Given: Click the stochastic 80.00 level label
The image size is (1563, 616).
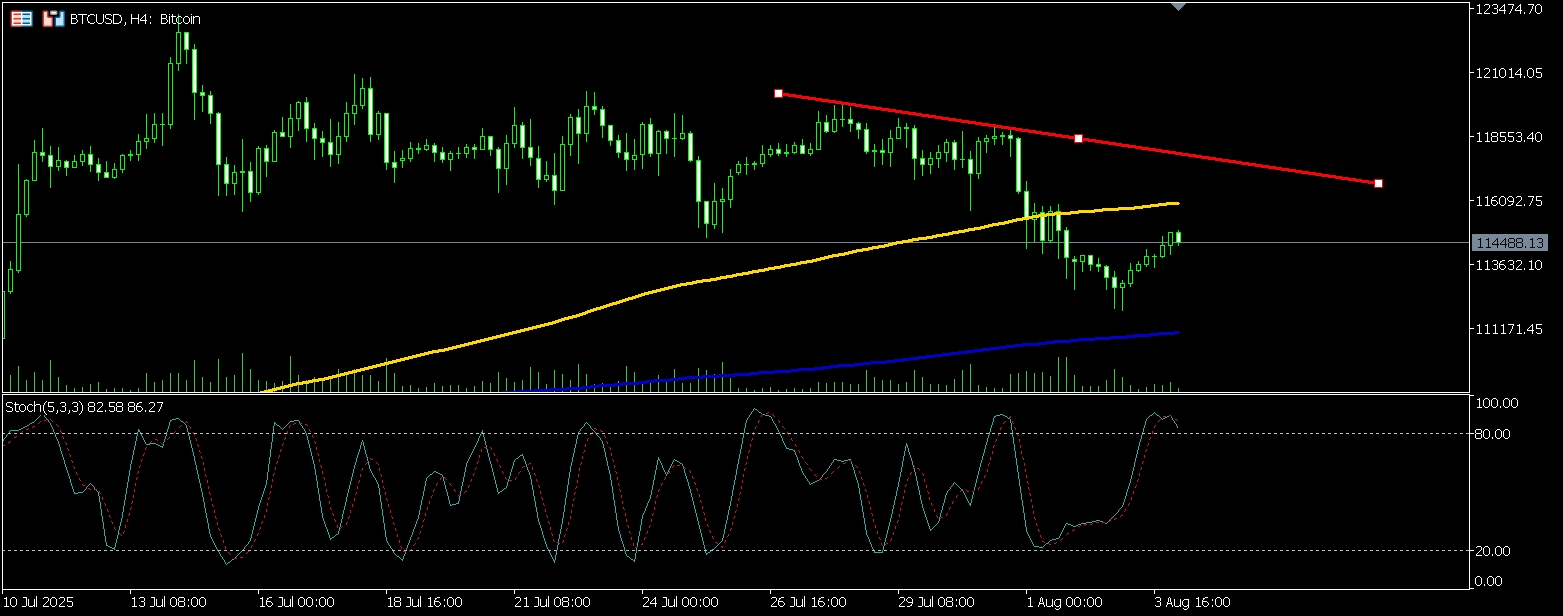Looking at the screenshot, I should [x=1497, y=433].
